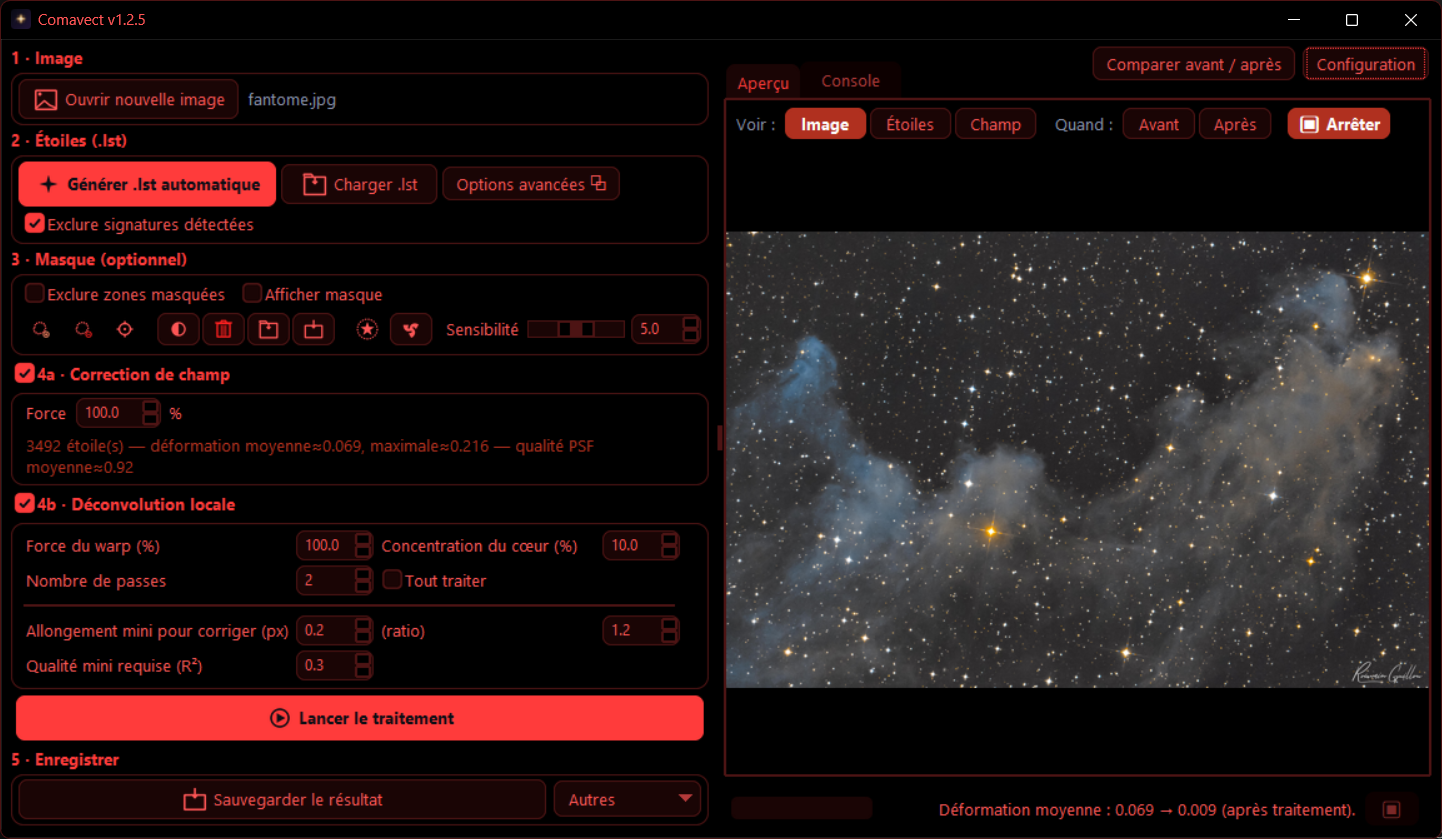Click the Sensibilité slider
The image size is (1442, 839).
(576, 329)
